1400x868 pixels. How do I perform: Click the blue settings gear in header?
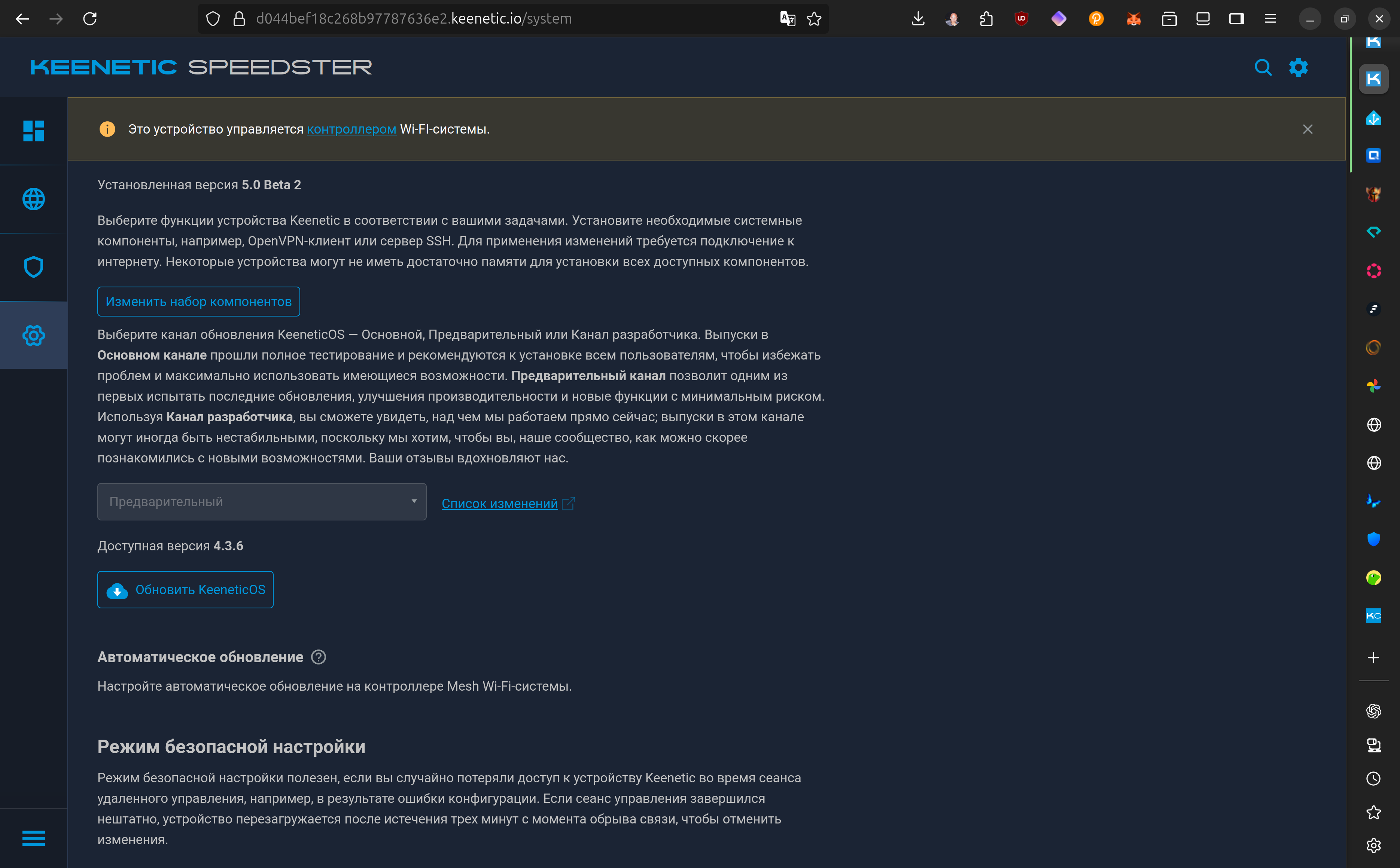click(x=1298, y=68)
